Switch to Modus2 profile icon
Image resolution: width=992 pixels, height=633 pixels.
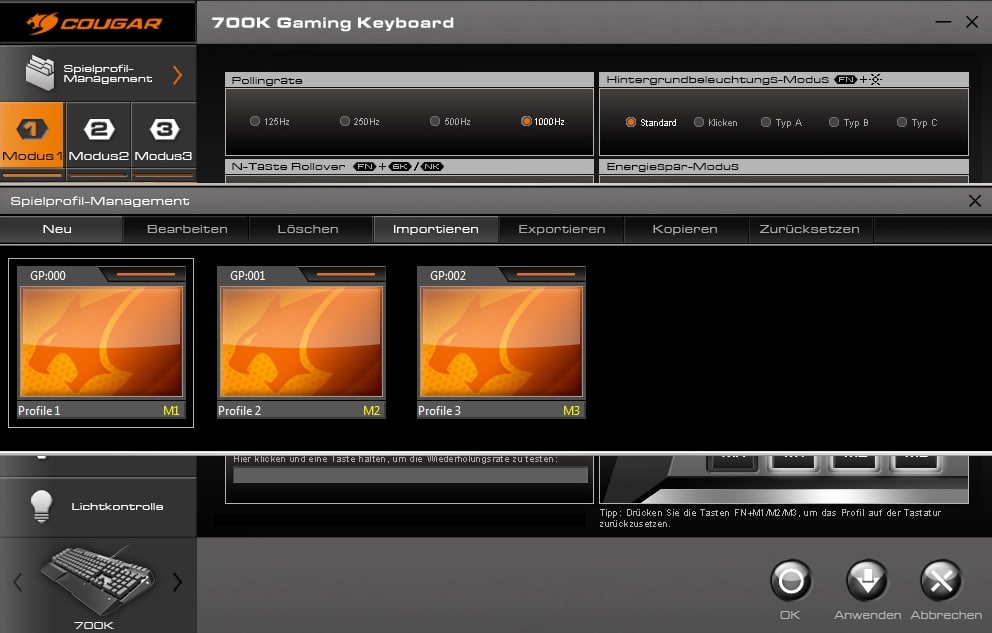(x=98, y=138)
